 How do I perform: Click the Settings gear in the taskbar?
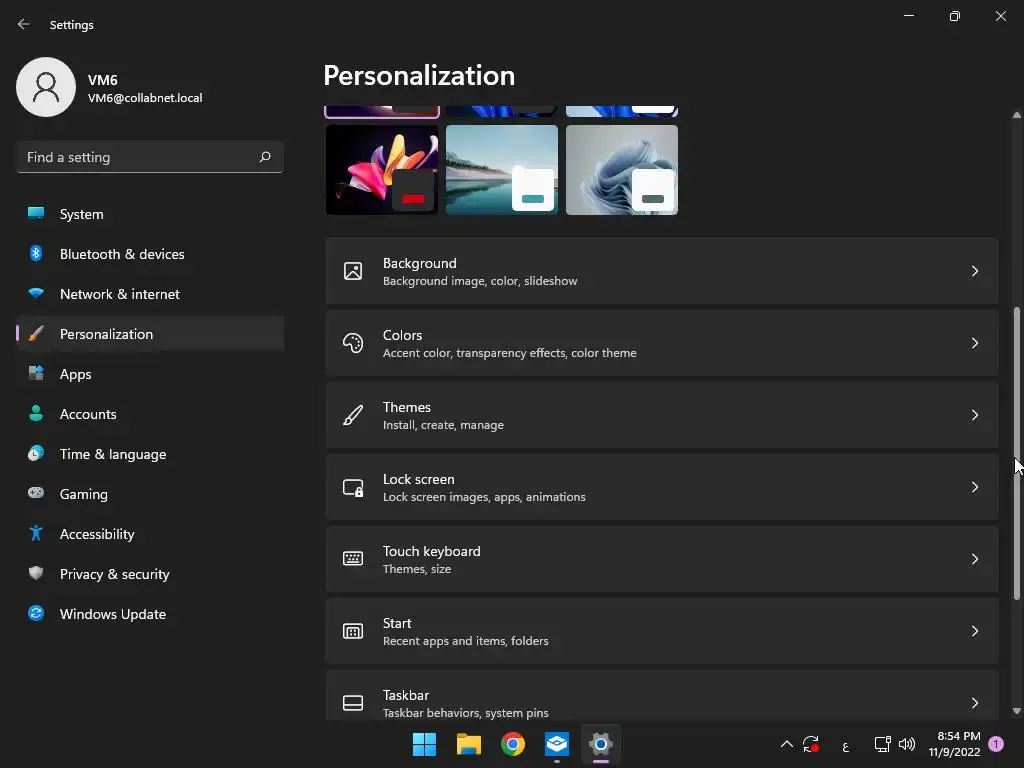pos(601,744)
